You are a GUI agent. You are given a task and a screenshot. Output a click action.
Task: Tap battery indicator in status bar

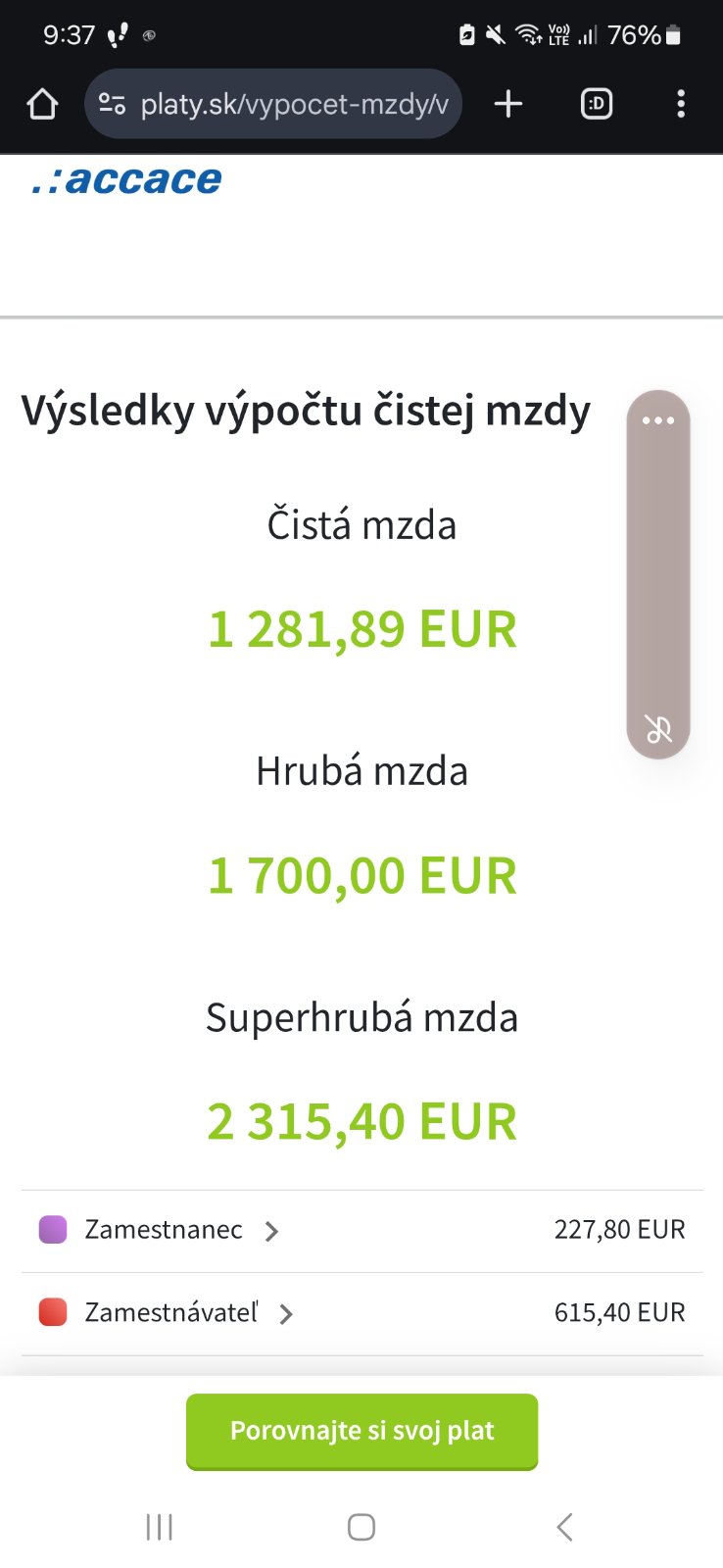[673, 36]
